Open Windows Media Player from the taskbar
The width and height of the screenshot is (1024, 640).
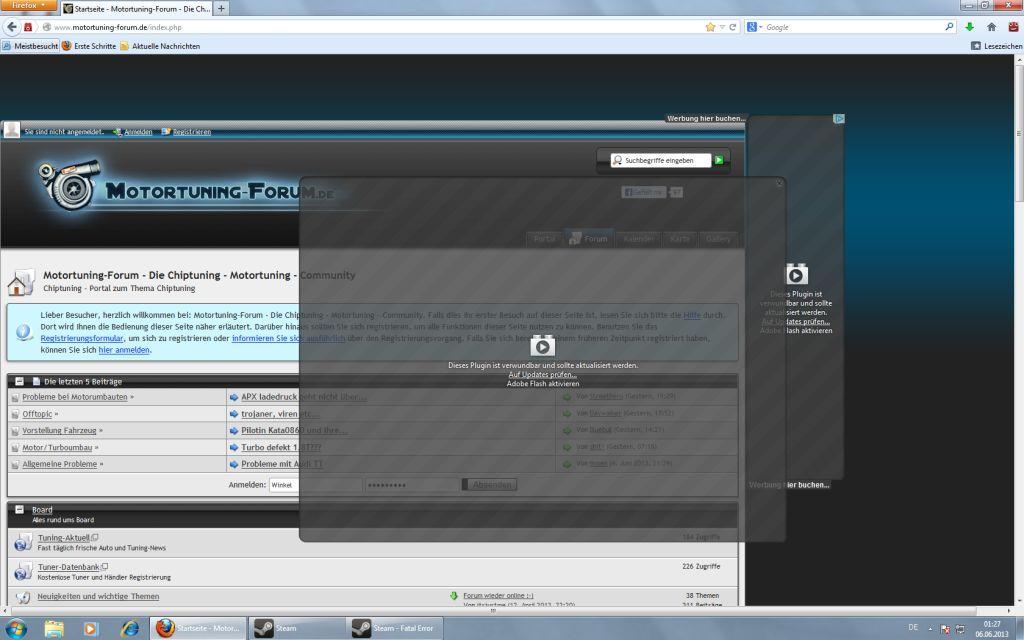point(91,628)
